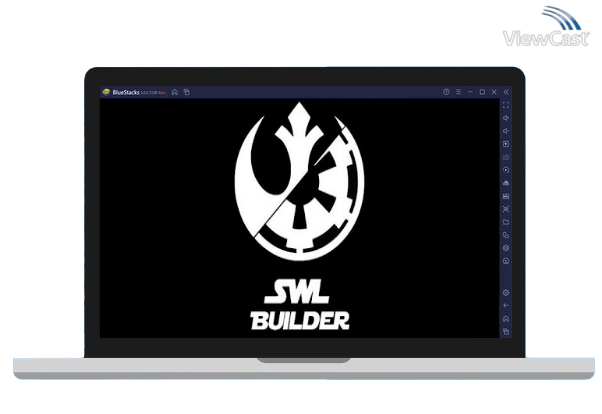602x414 pixels.
Task: Click the circular play icon in sidebar
Action: [x=506, y=170]
